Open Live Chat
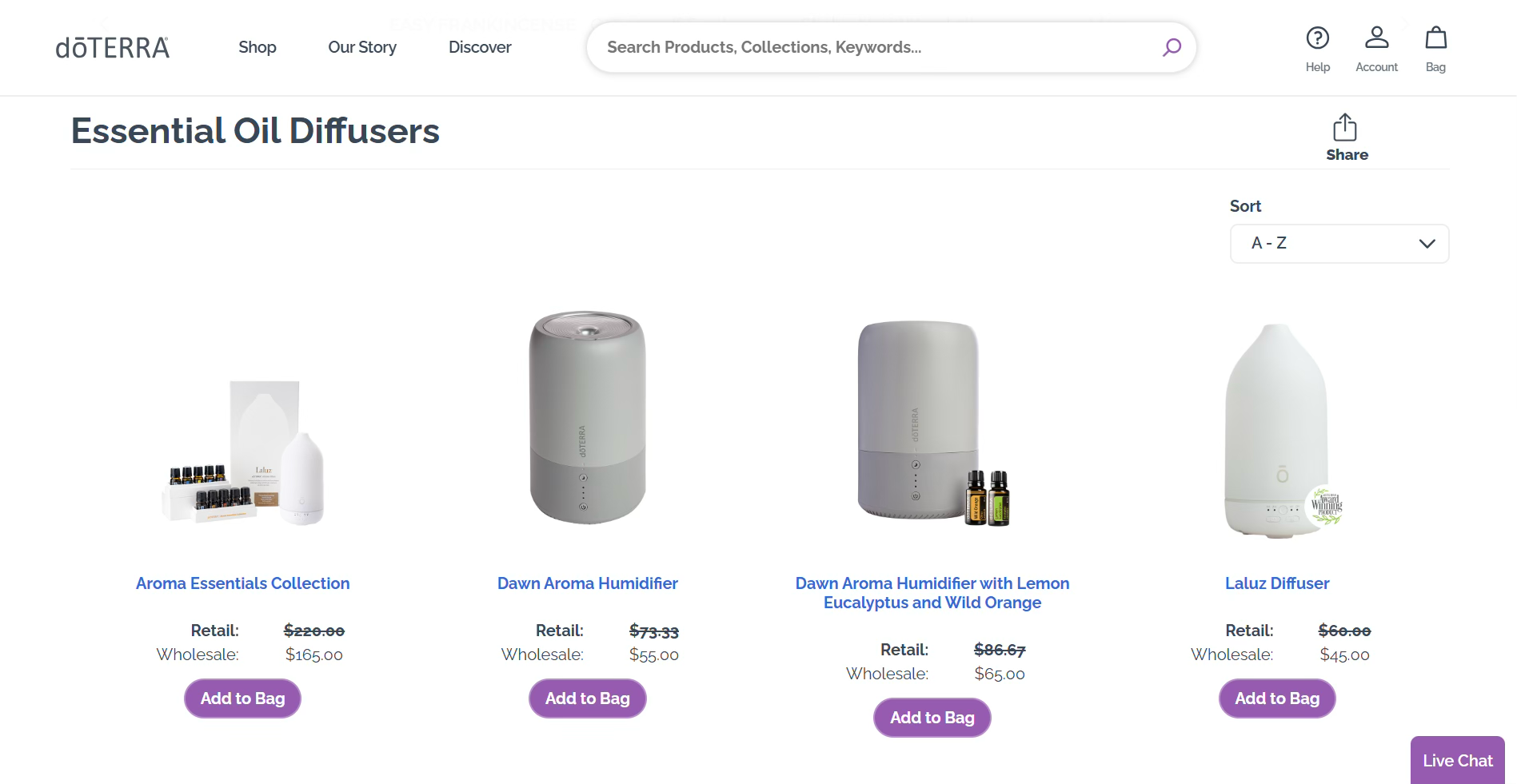The width and height of the screenshot is (1517, 784). [1457, 761]
